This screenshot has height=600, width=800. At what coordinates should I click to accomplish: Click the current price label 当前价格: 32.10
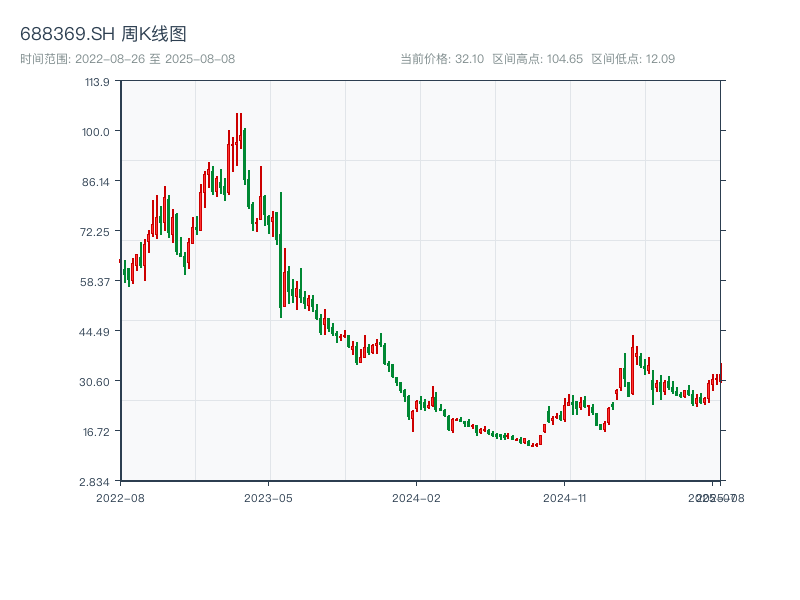[x=442, y=59]
